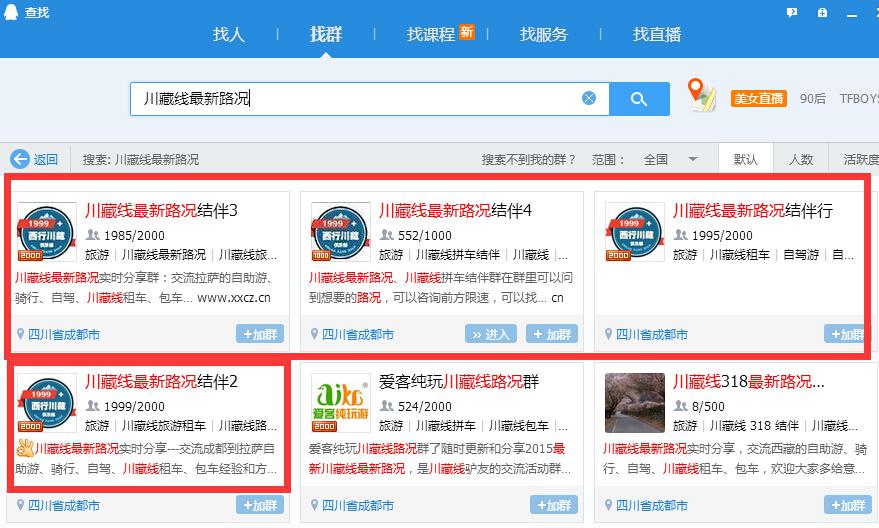Open the feedback icon in title bar
879x528 pixels.
792,12
